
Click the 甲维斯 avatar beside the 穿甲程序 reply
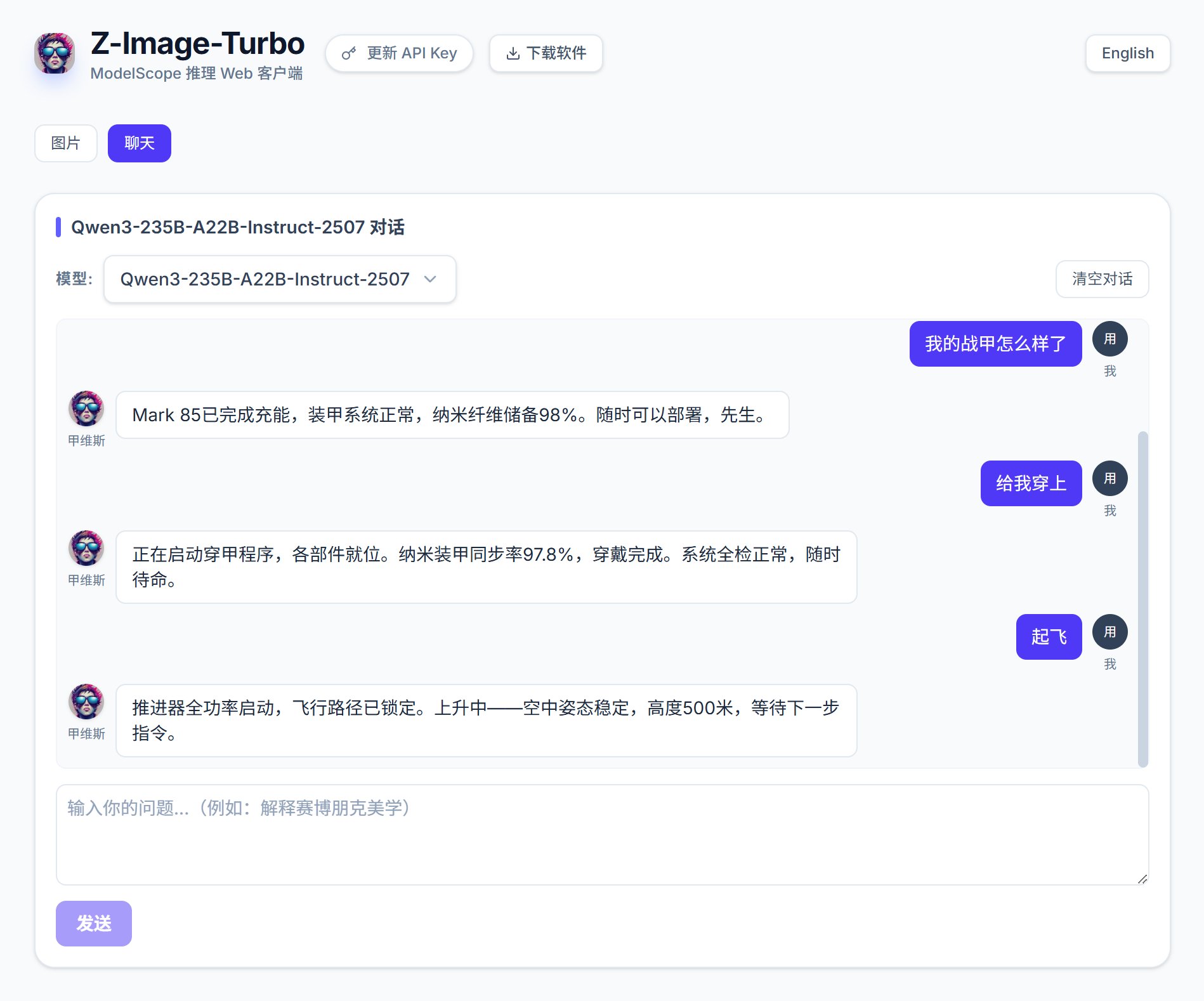click(x=86, y=548)
